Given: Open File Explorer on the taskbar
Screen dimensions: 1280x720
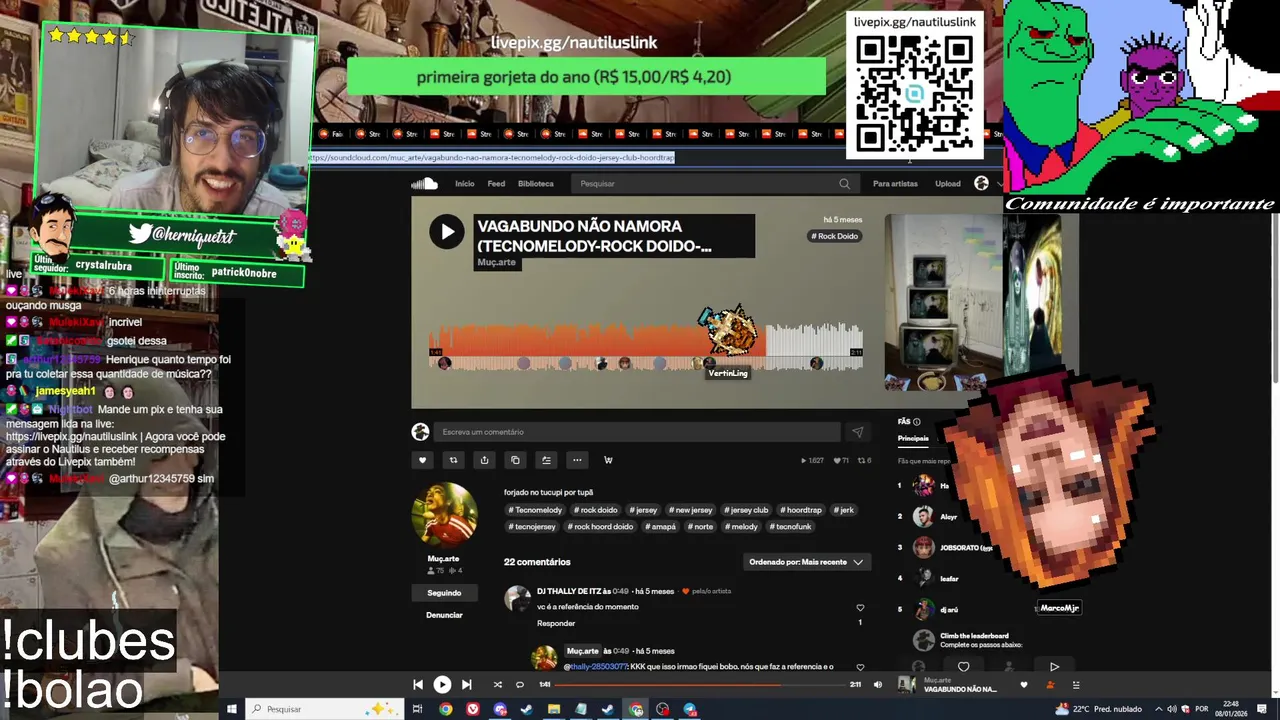Looking at the screenshot, I should tap(554, 709).
